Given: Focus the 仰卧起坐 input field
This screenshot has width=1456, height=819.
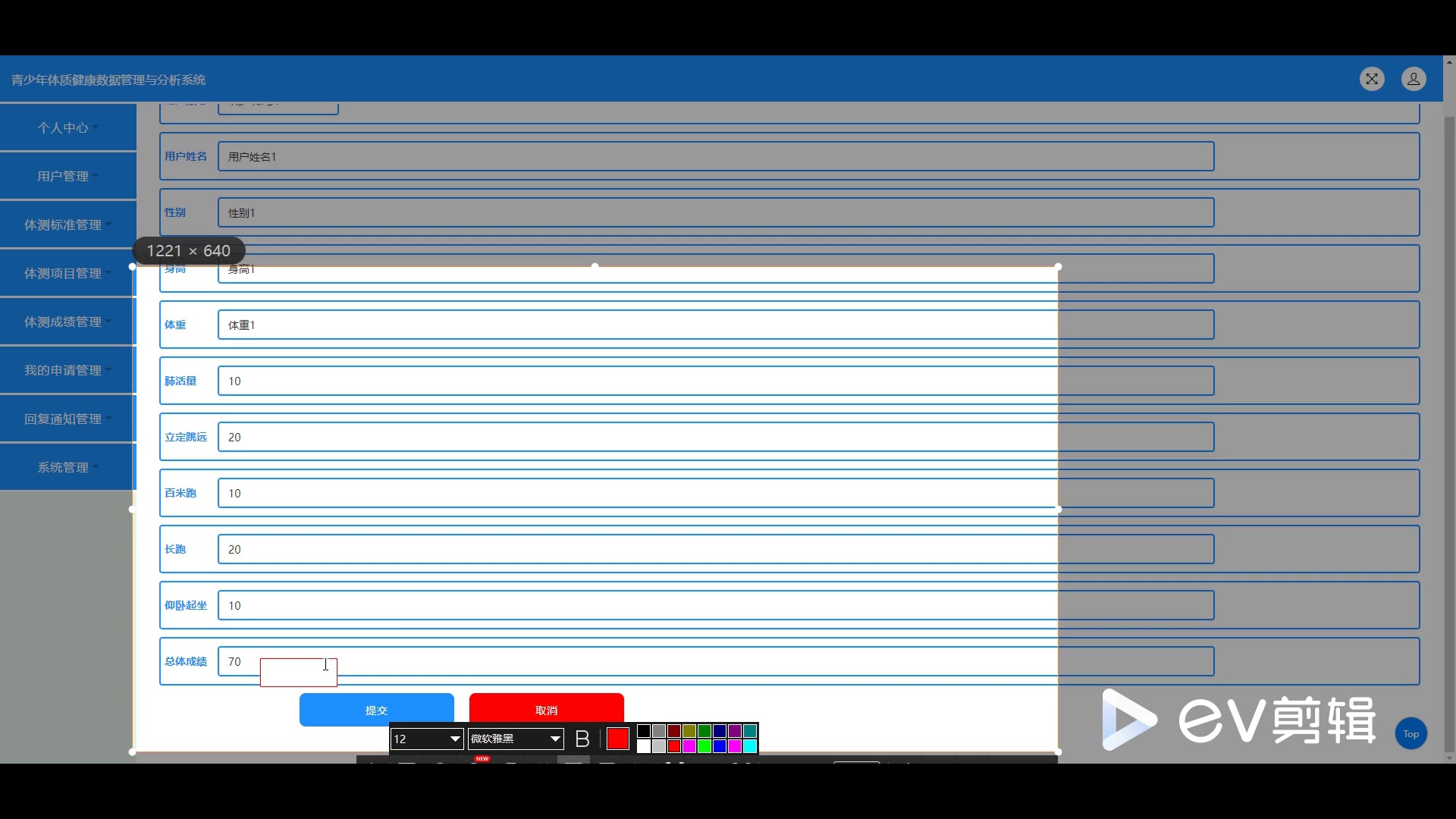Looking at the screenshot, I should (716, 605).
